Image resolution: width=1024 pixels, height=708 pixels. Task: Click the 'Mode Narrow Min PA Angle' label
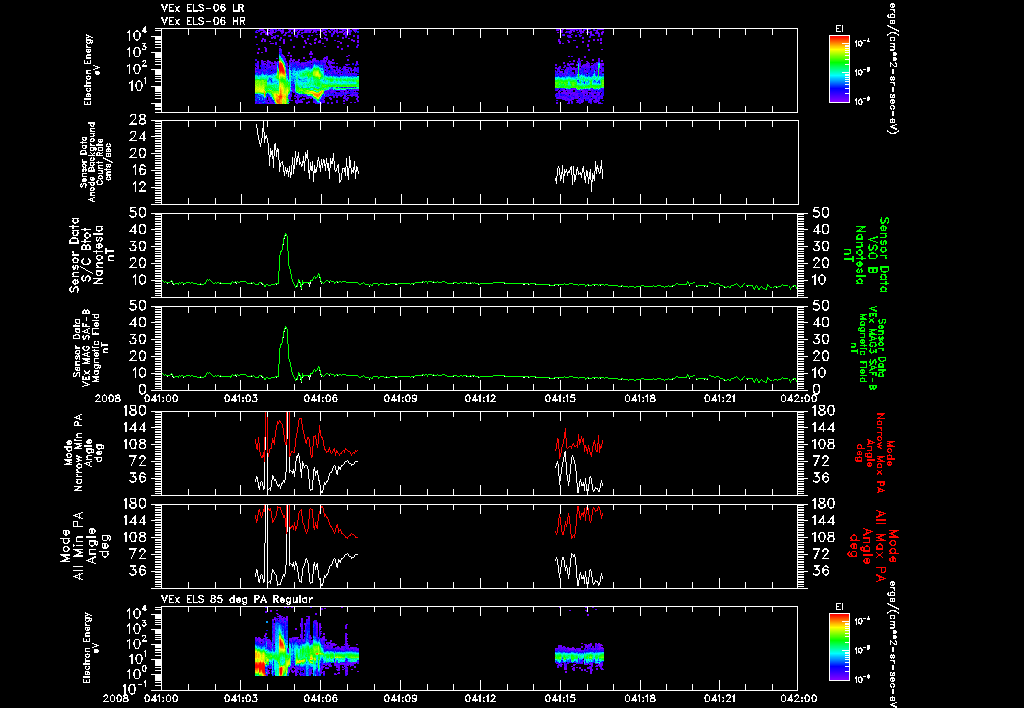[x=84, y=451]
